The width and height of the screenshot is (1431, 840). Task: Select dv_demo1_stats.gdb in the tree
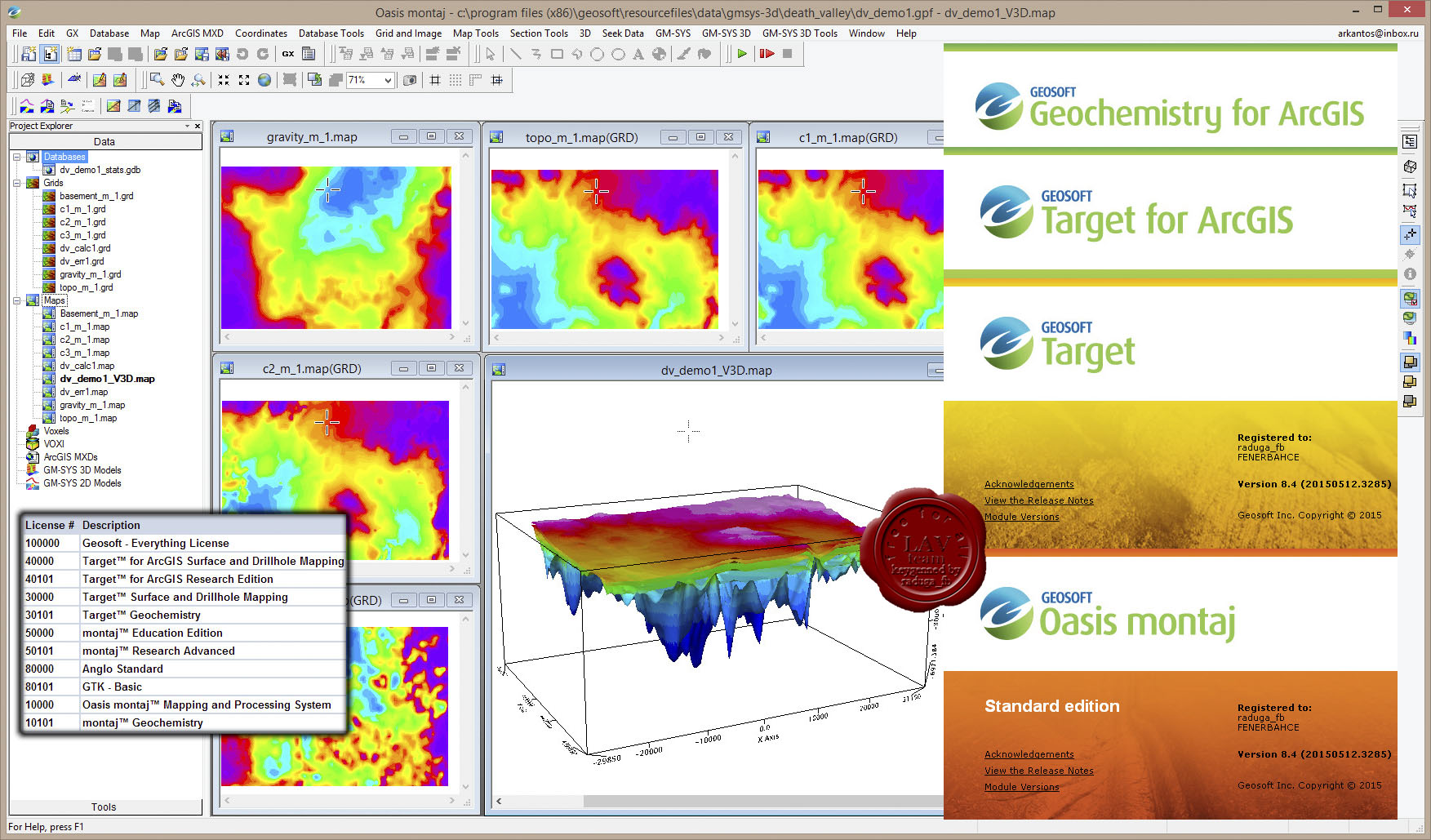[100, 170]
